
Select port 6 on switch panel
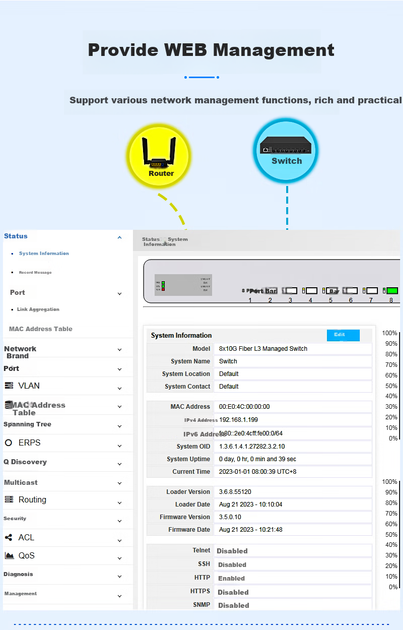(350, 290)
